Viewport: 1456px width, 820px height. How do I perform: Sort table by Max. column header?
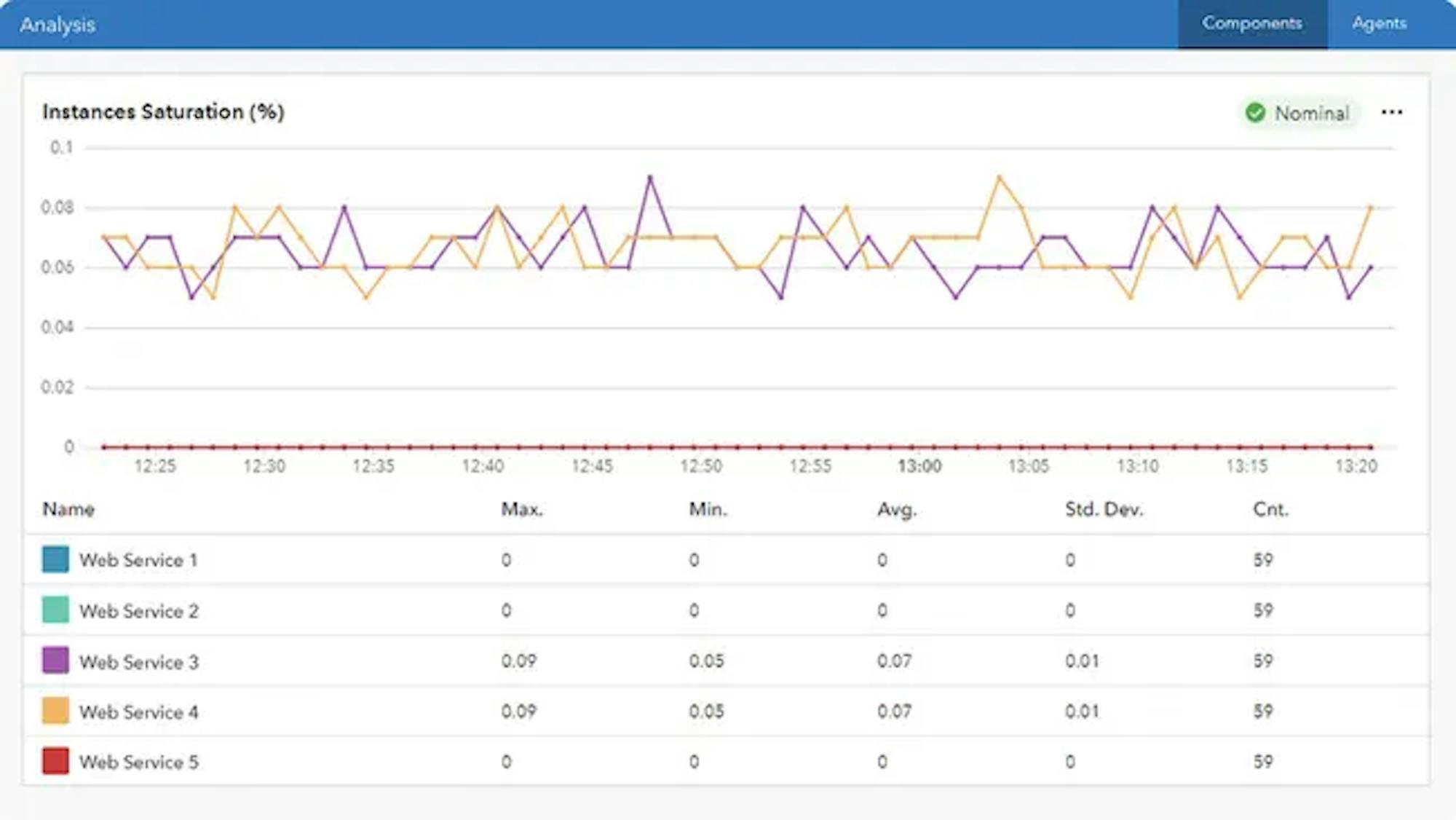521,509
